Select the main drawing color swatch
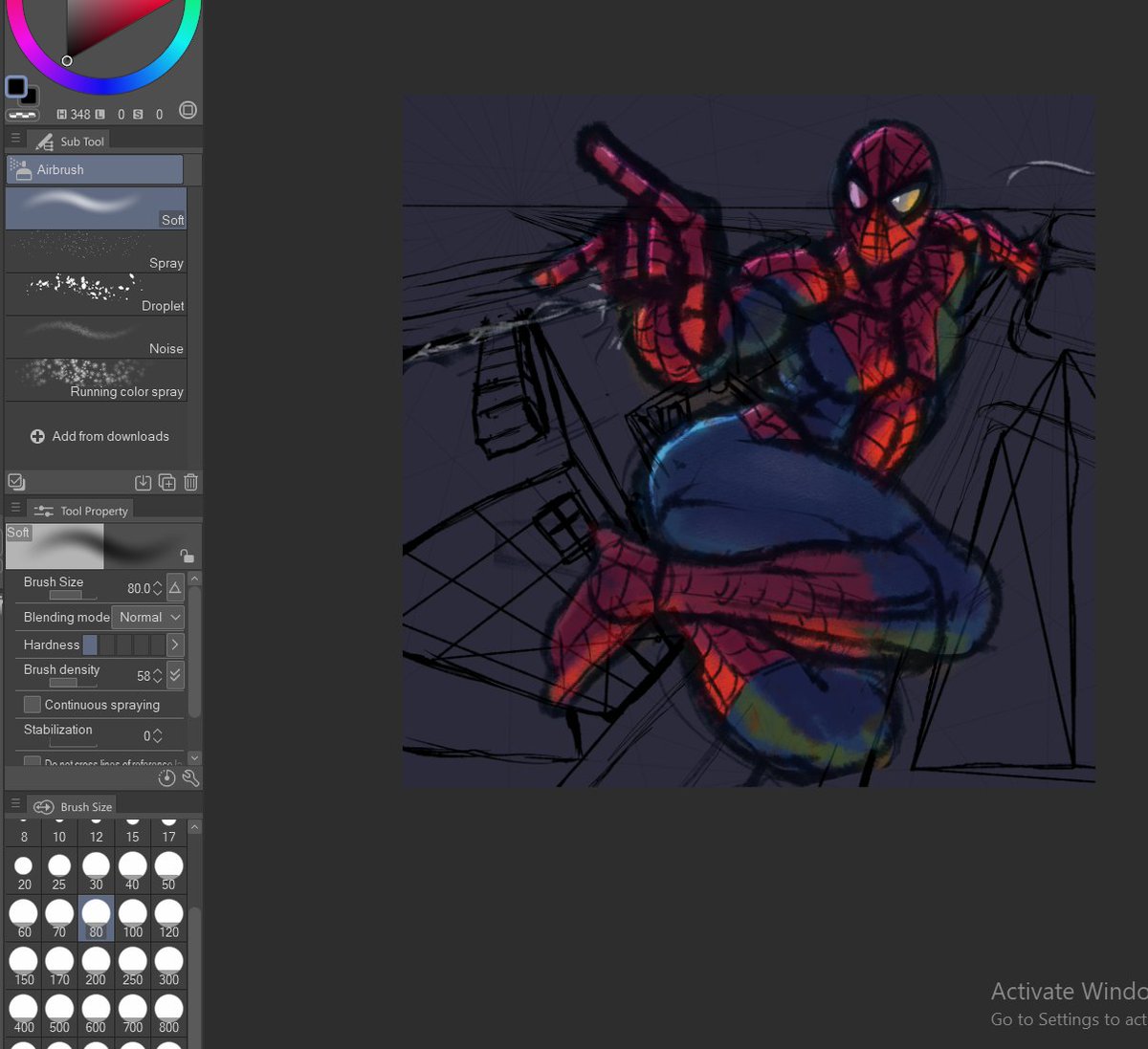 pos(15,87)
